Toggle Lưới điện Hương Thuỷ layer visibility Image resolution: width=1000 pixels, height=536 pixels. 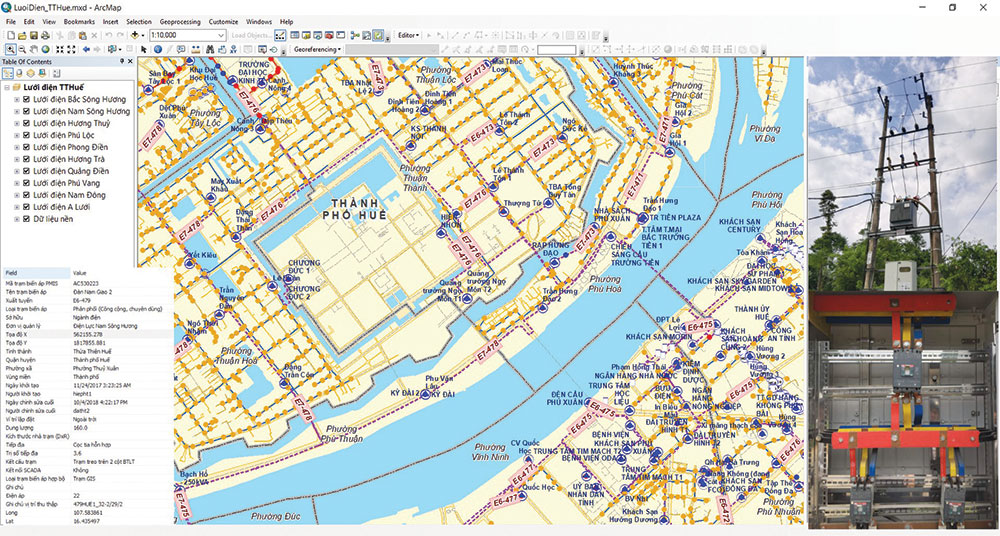pyautogui.click(x=26, y=123)
